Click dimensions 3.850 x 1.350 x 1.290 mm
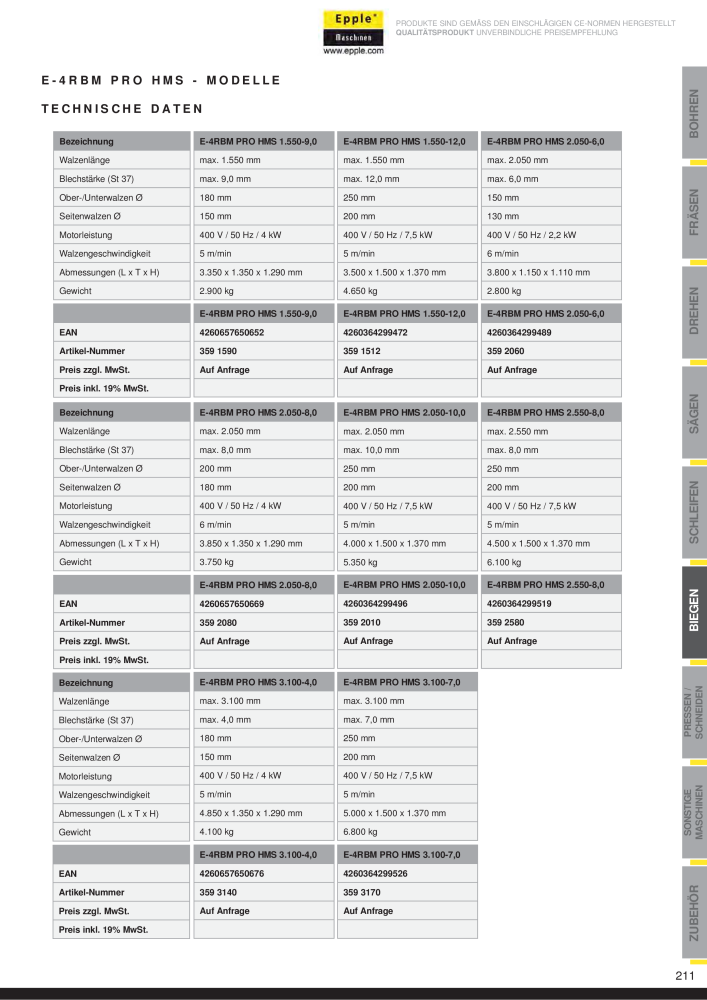This screenshot has width=707, height=1000. (x=251, y=543)
